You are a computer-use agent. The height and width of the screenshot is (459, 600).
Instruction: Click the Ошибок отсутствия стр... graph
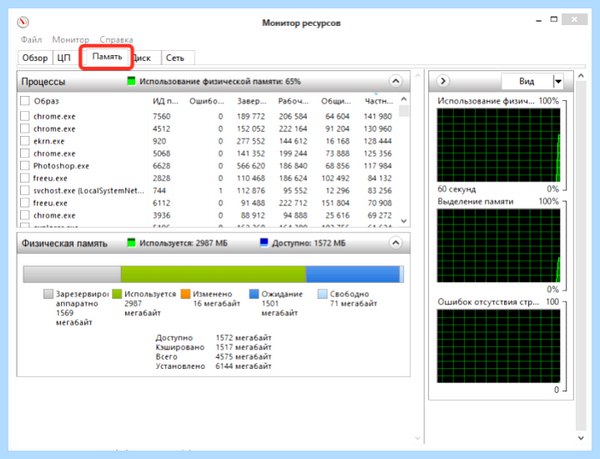click(499, 346)
